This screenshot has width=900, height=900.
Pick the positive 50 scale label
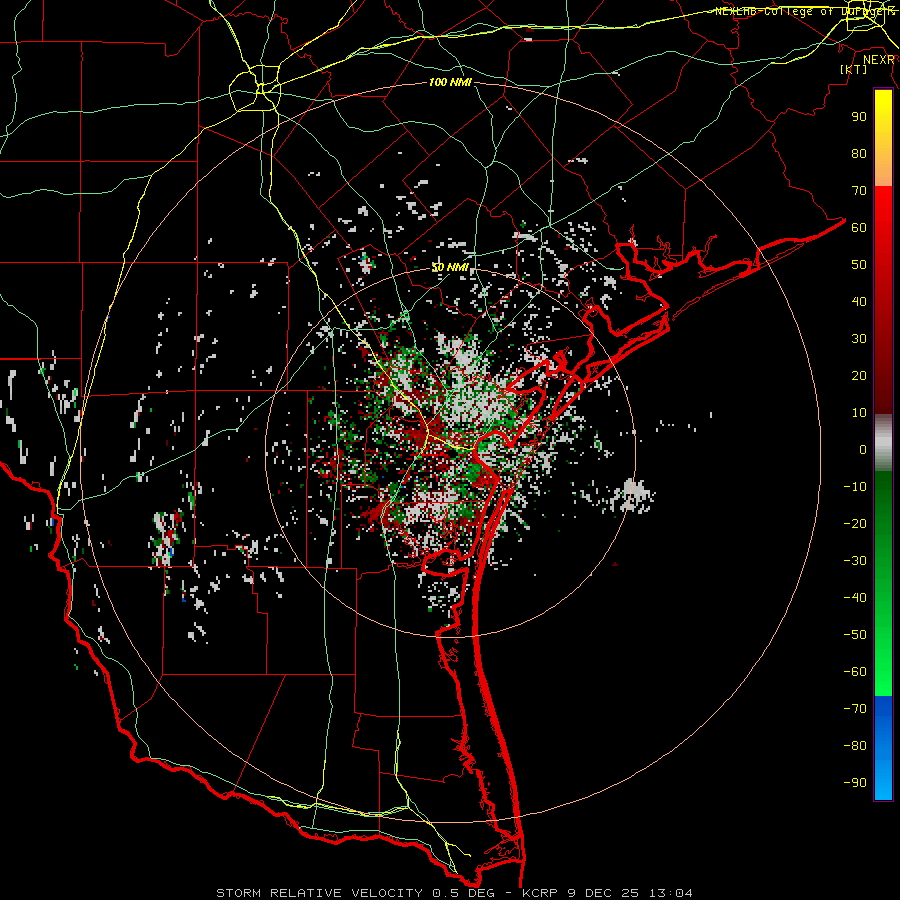[859, 265]
